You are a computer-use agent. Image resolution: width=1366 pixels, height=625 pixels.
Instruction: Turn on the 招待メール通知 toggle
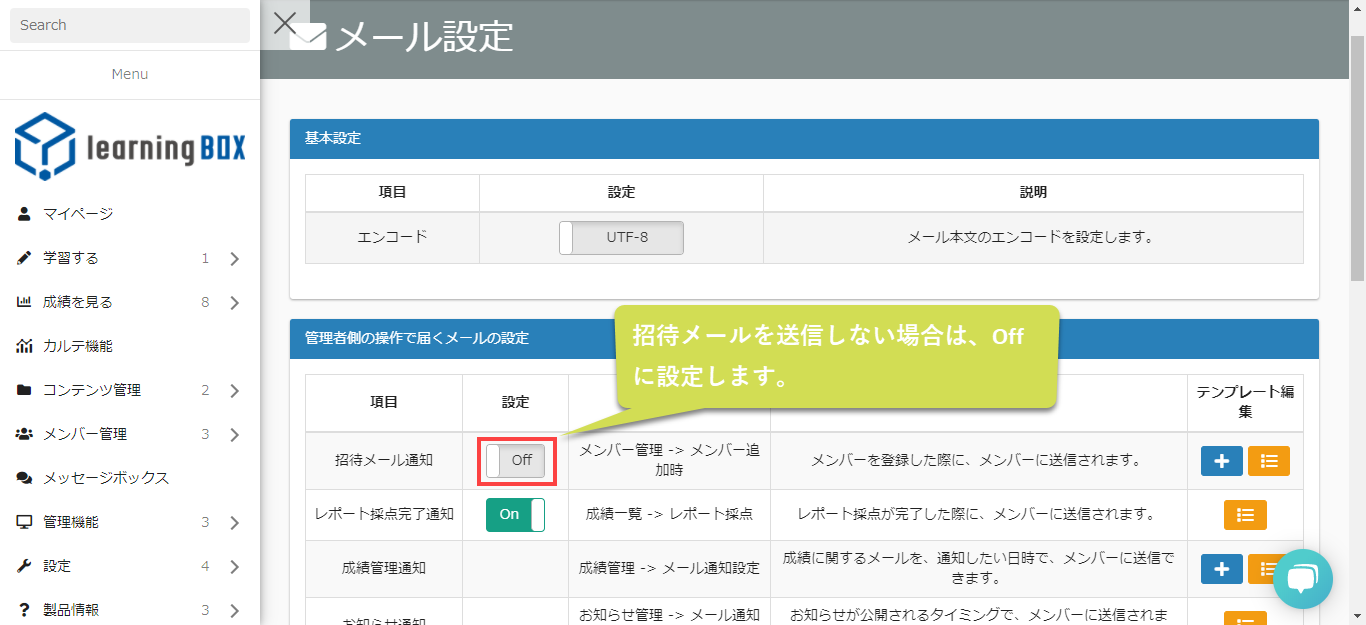[x=516, y=461]
